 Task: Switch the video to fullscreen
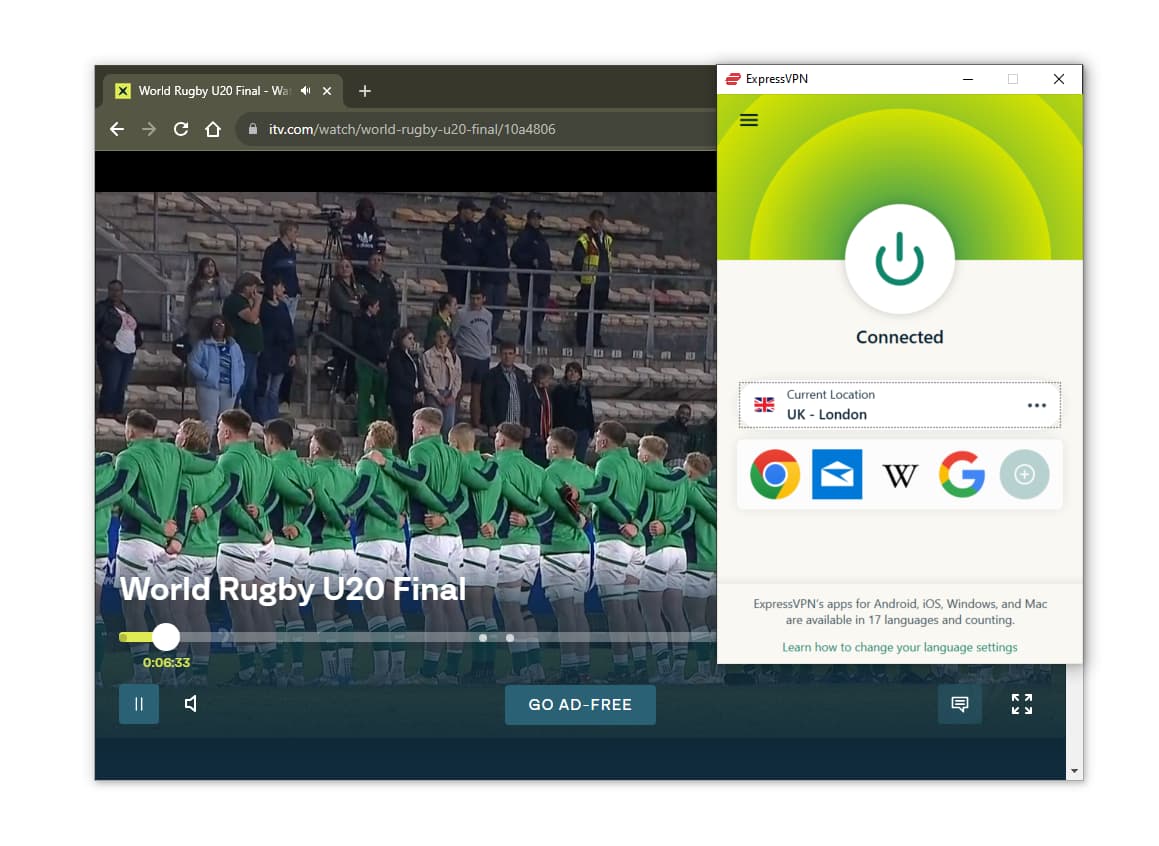[x=1022, y=704]
